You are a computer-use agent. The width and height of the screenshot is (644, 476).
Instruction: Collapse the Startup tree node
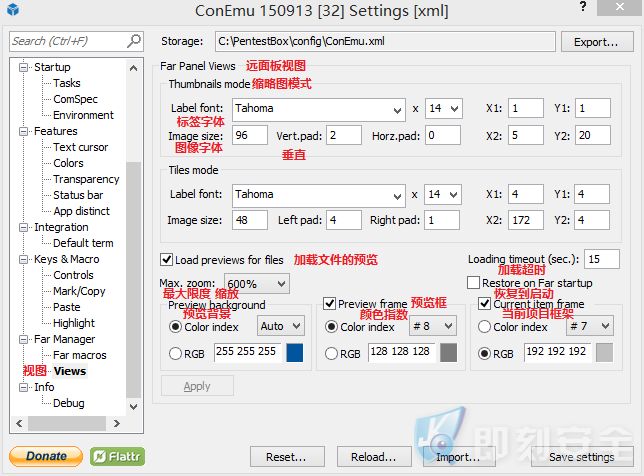click(24, 67)
